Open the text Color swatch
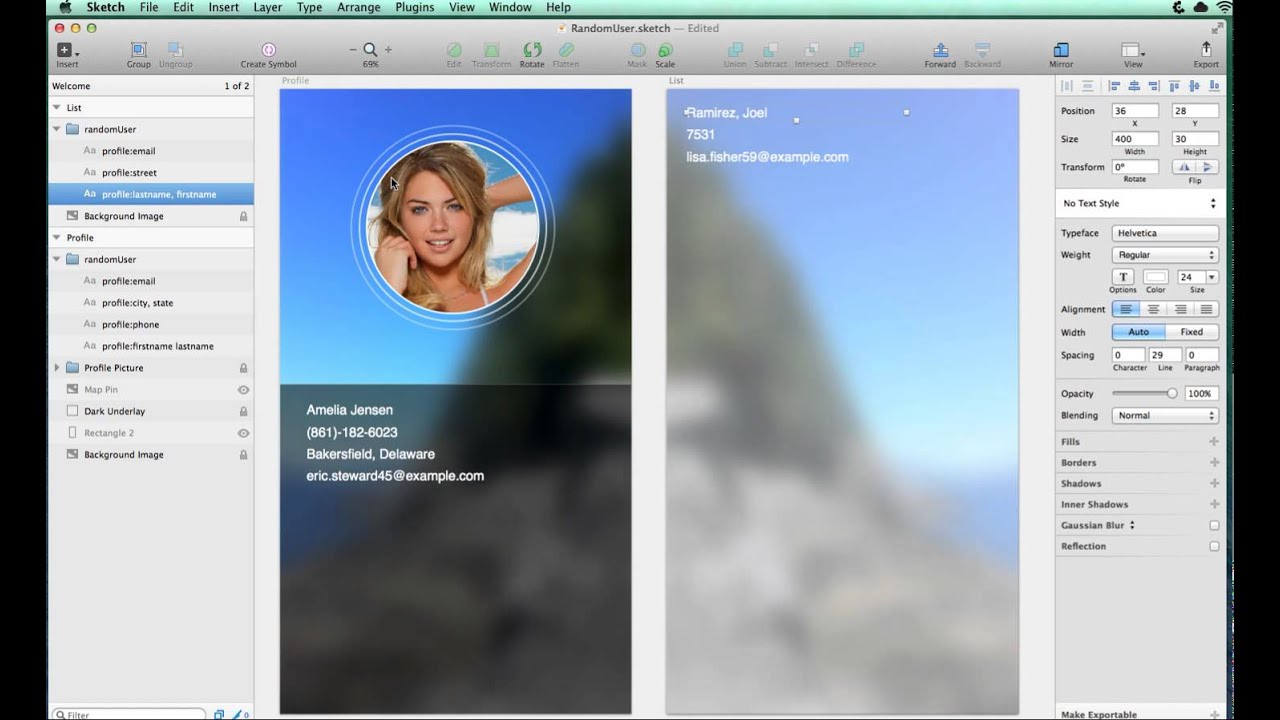This screenshot has width=1280, height=720. pos(1155,277)
